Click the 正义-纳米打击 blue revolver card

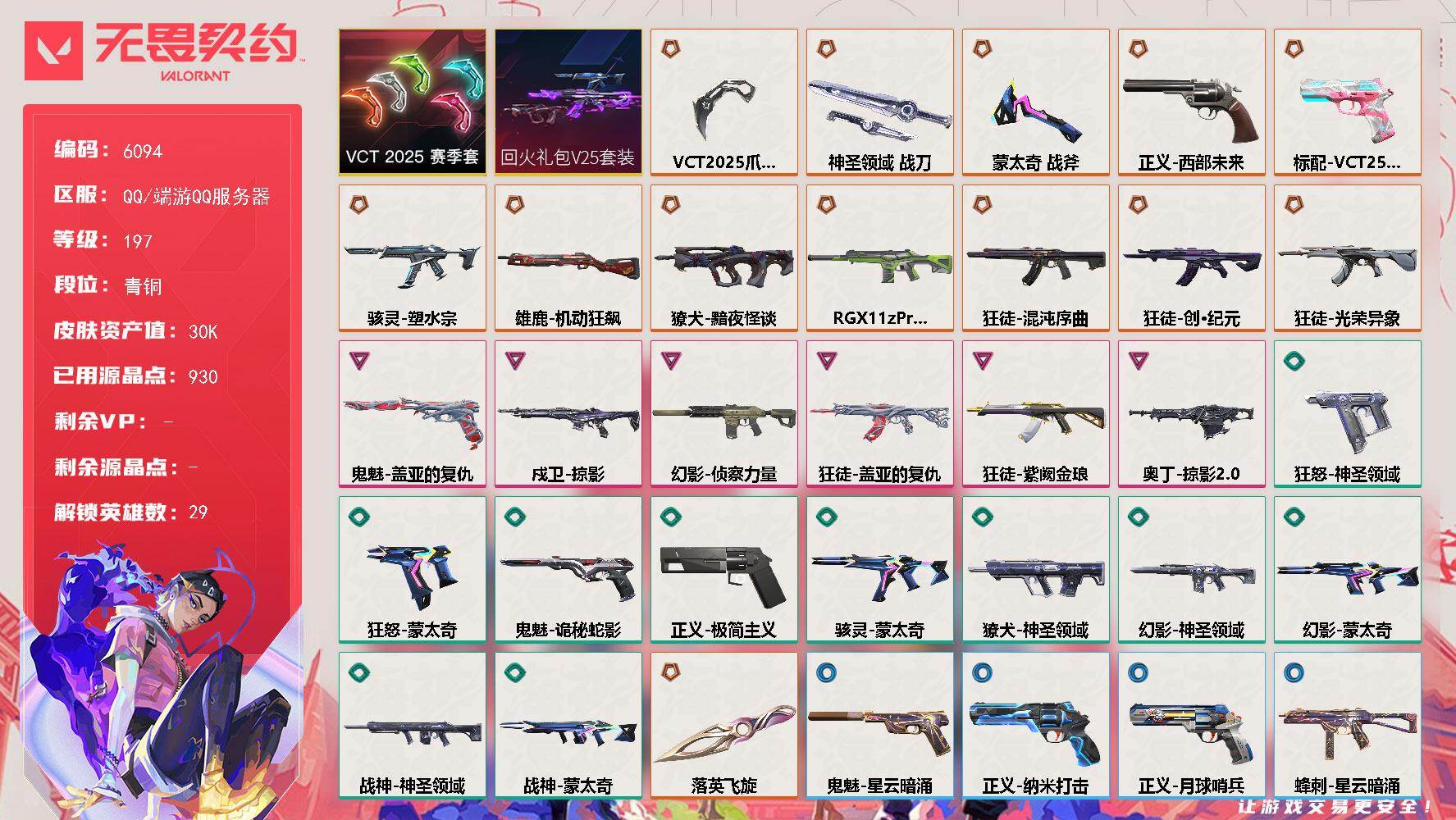1035,726
